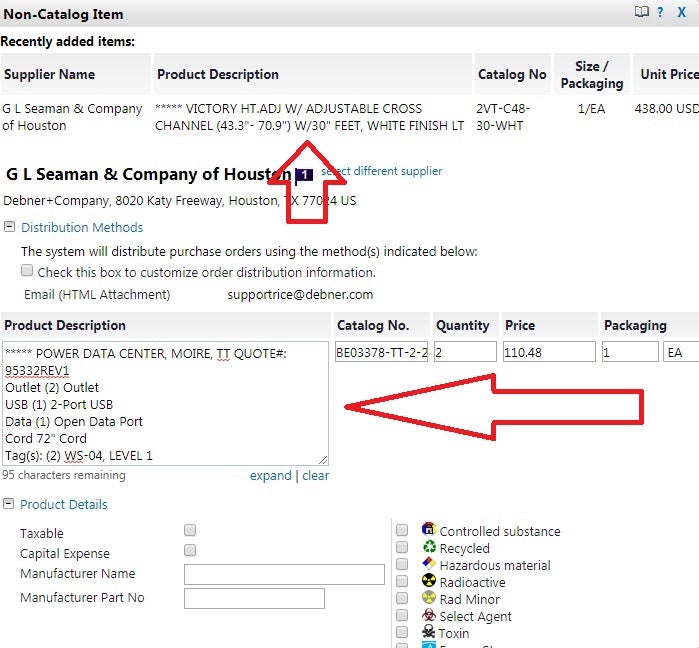Click the EA packaging unit field

point(681,352)
